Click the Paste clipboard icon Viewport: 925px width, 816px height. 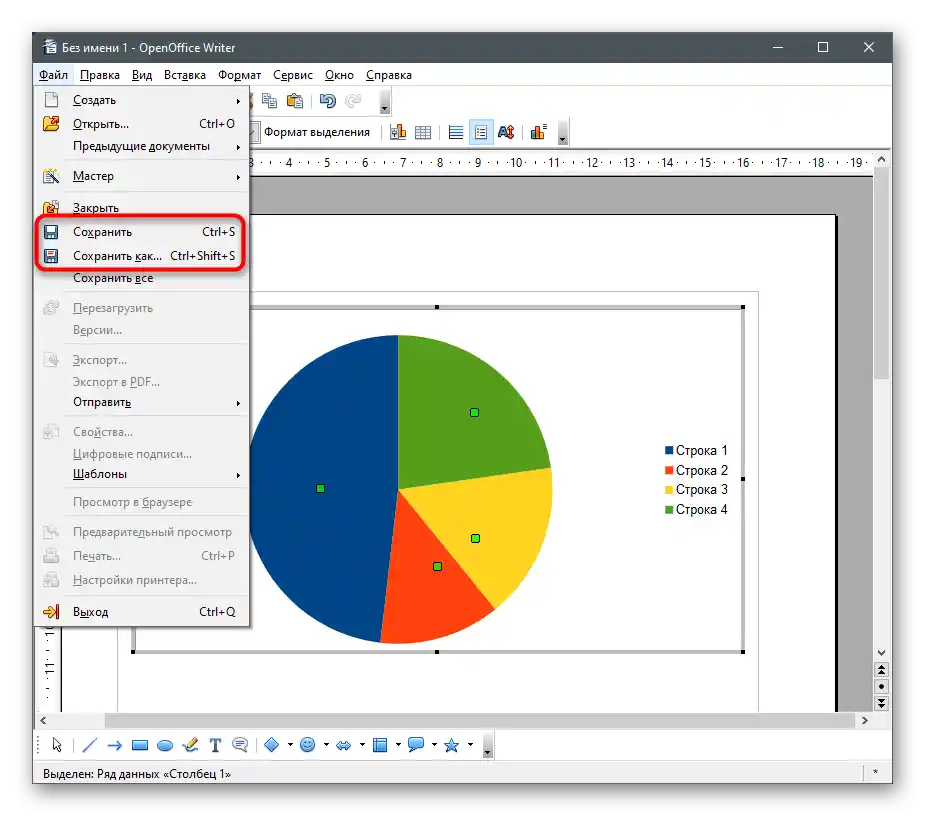(x=294, y=101)
